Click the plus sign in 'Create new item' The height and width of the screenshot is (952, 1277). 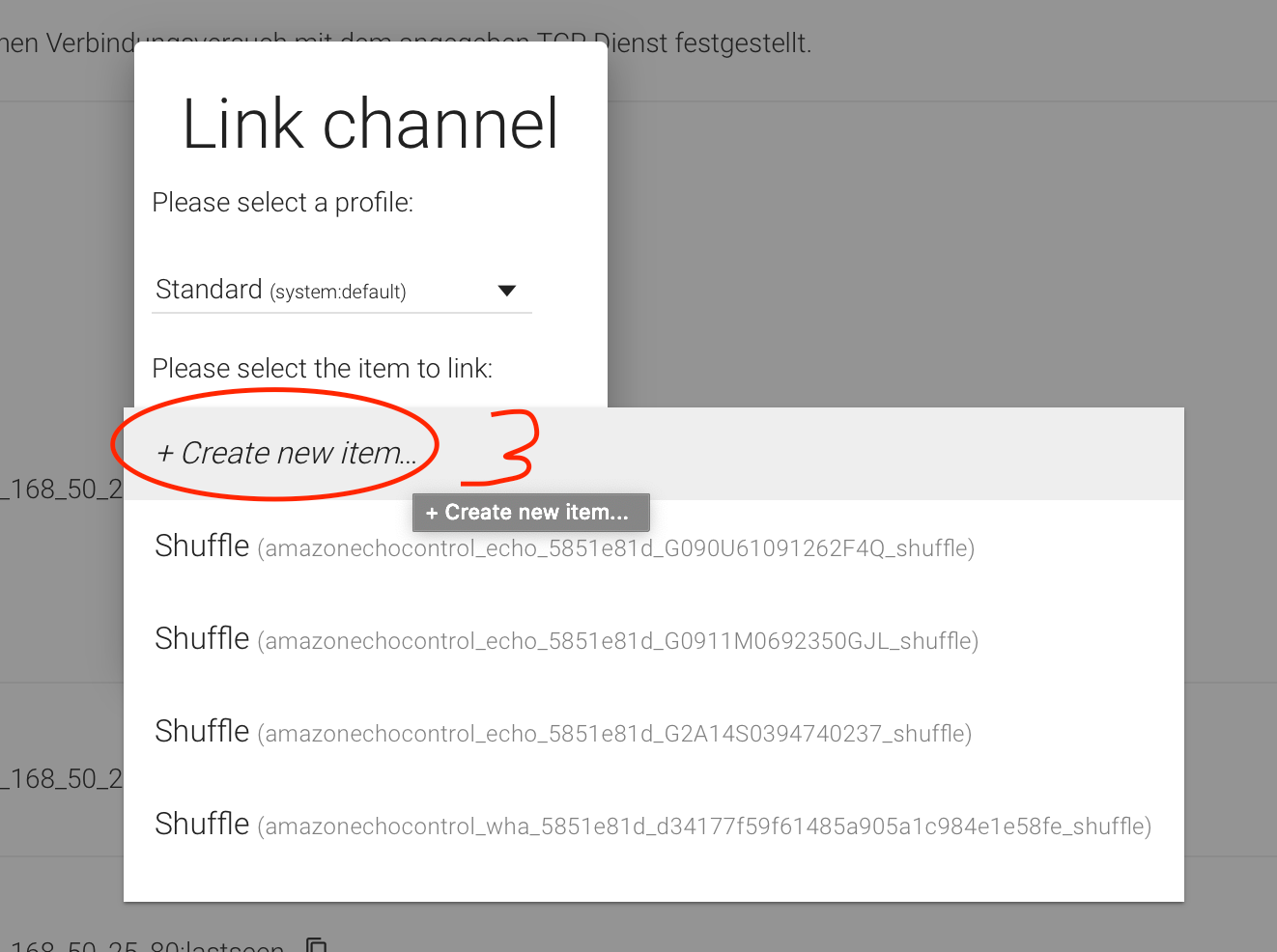165,454
